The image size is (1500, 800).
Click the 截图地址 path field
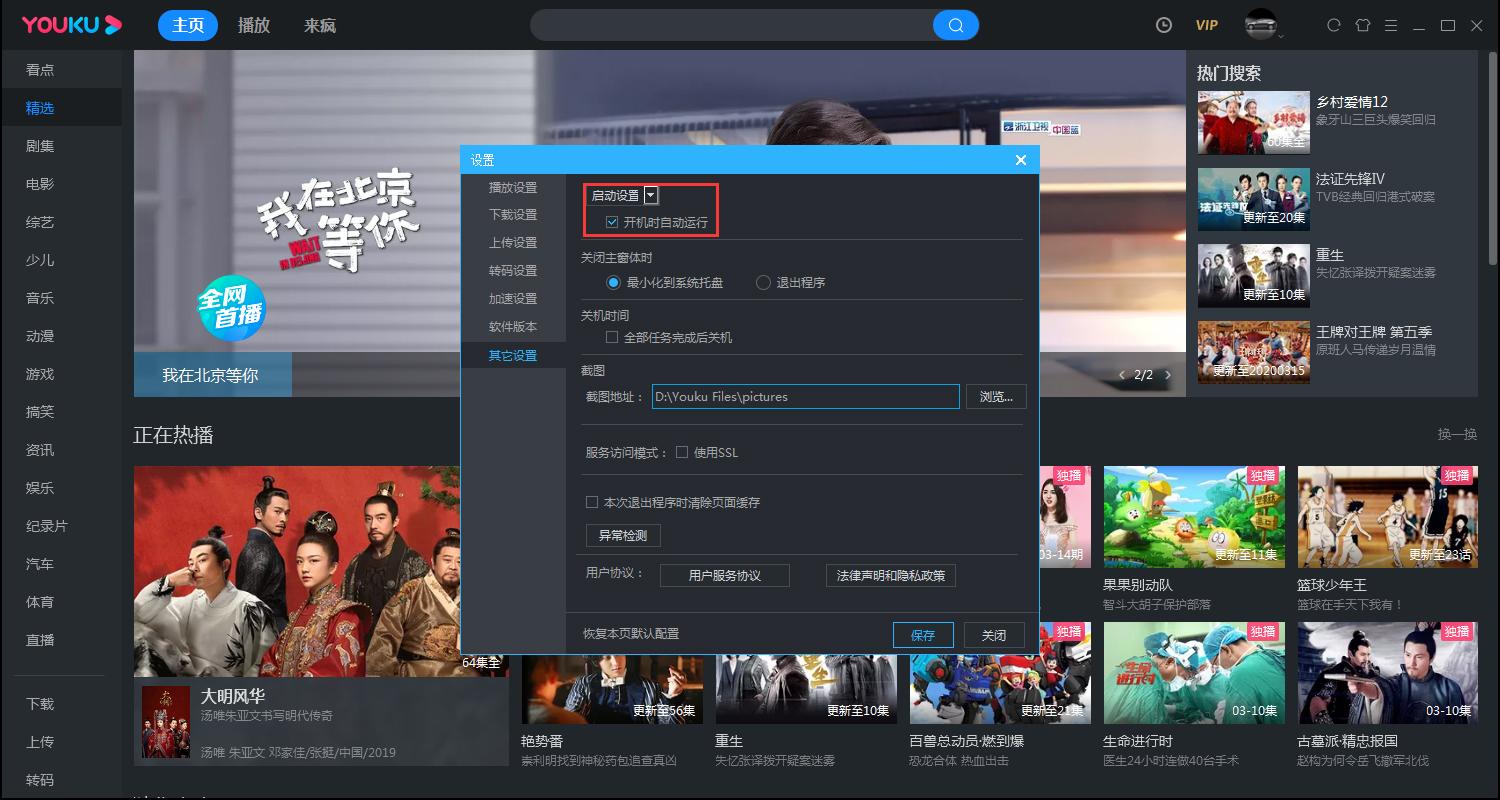coord(806,397)
